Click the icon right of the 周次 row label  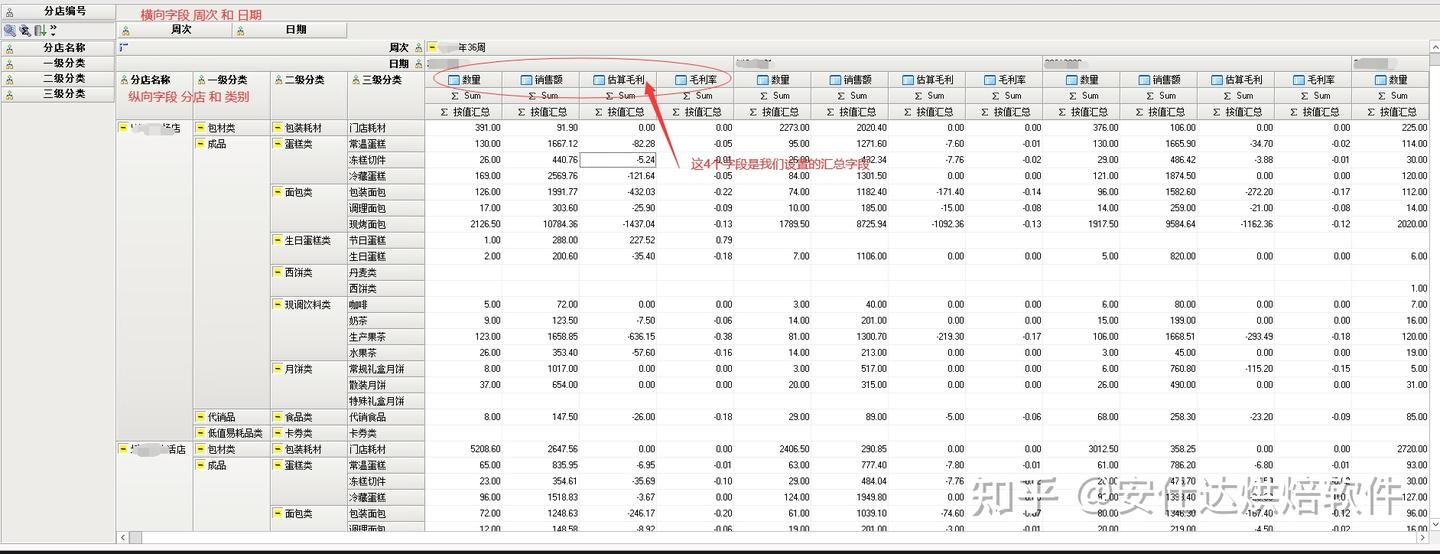(419, 48)
